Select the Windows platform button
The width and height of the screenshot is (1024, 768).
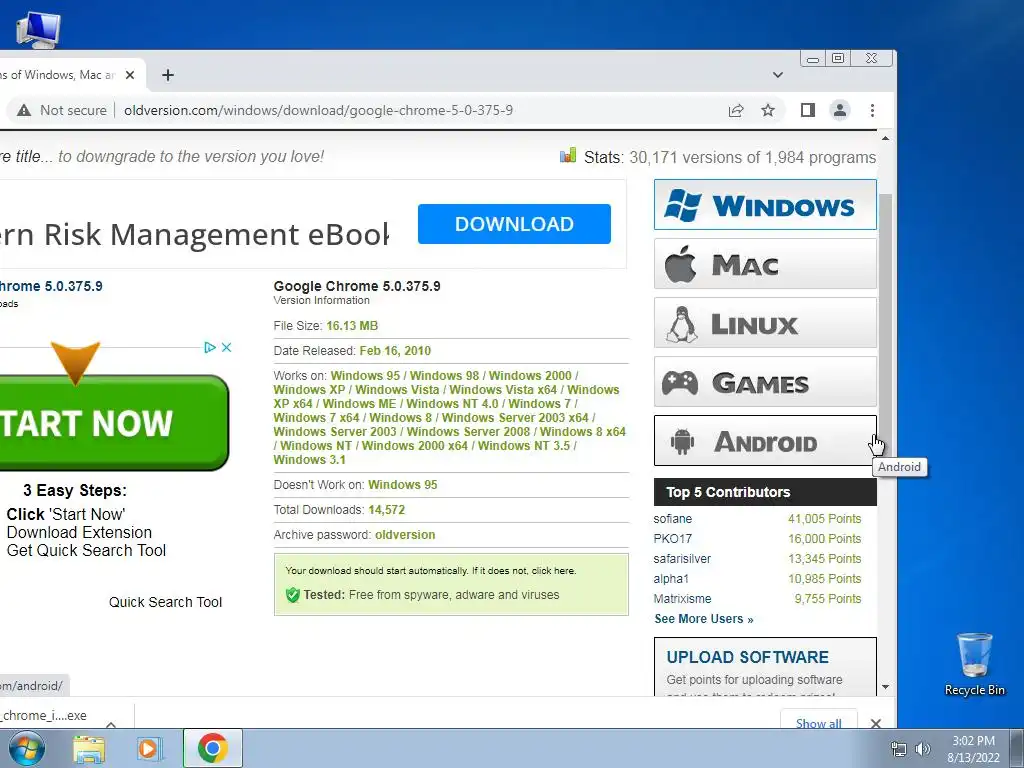[x=765, y=205]
